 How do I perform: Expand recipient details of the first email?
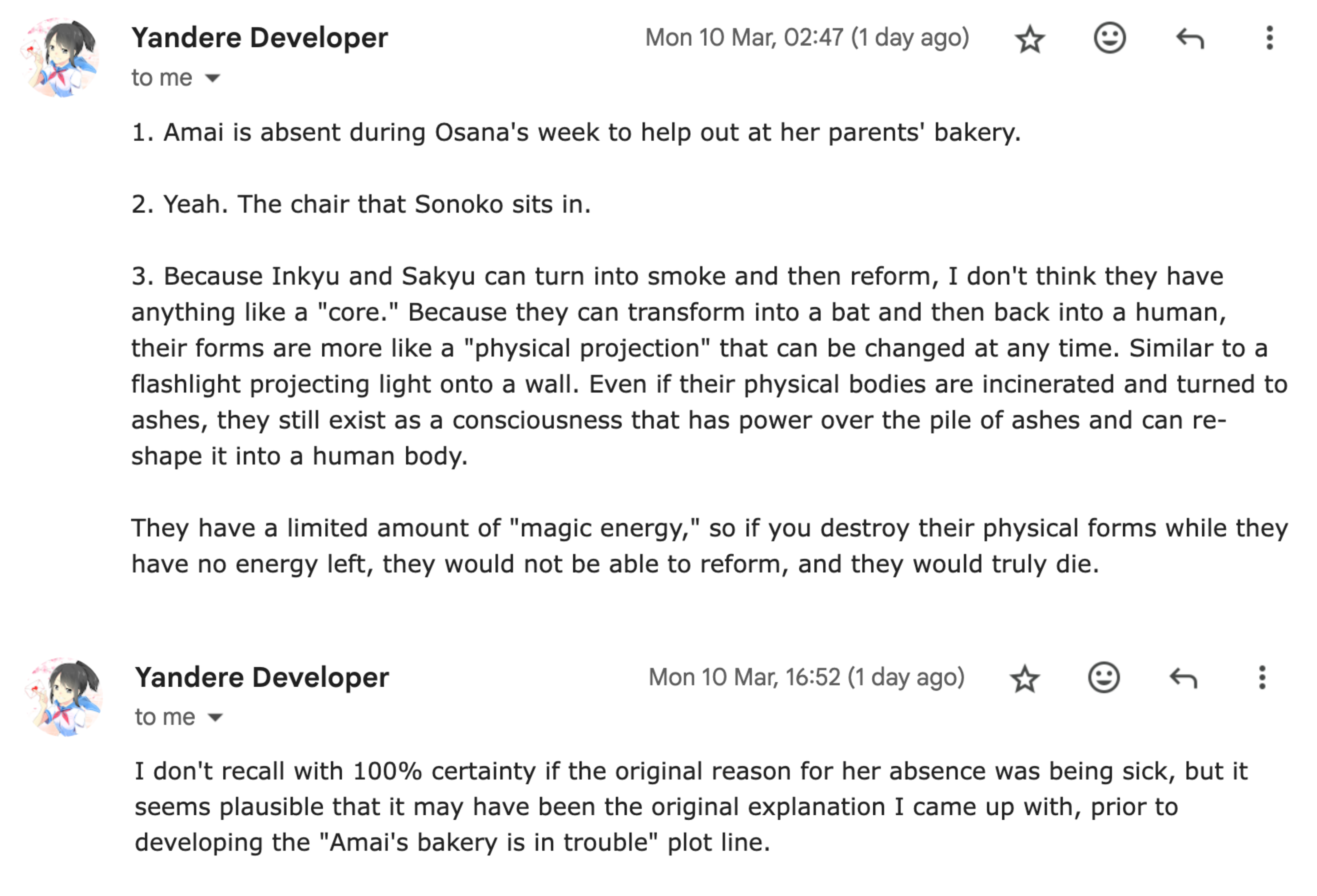click(213, 78)
